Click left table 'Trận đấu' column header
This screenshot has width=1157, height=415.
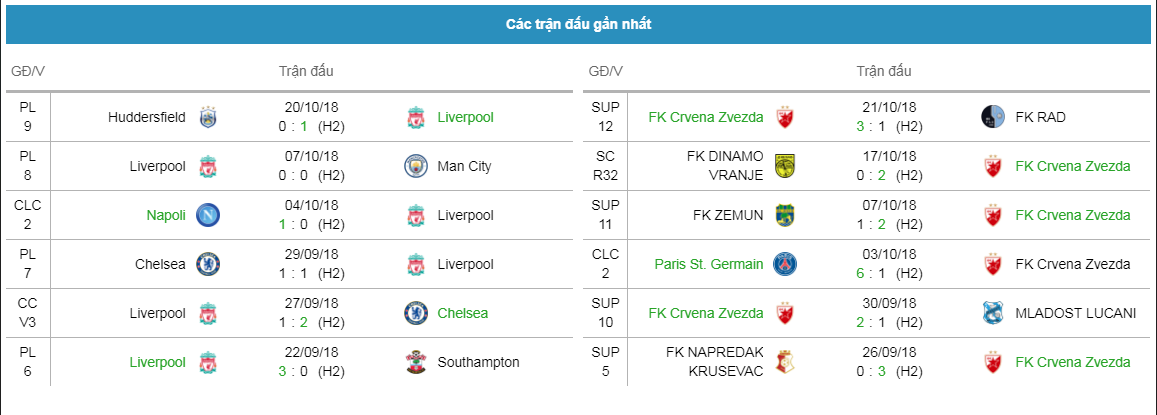pos(306,72)
